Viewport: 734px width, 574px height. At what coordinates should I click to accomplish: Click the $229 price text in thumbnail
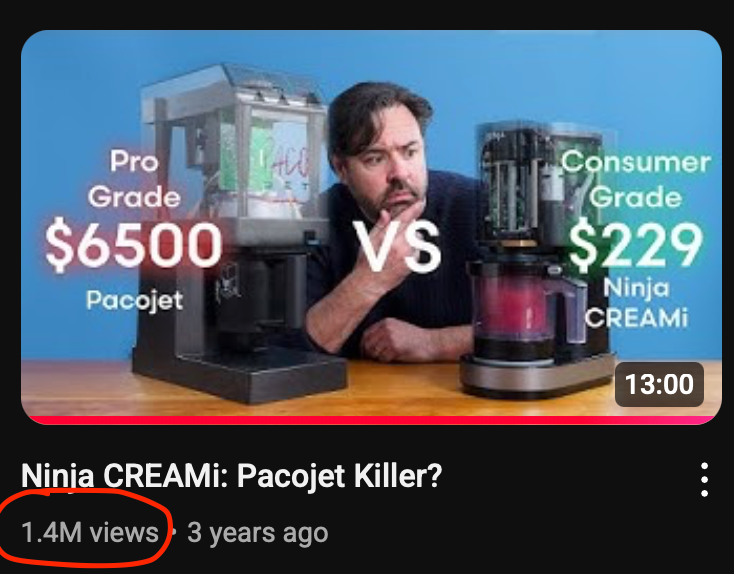tap(636, 245)
